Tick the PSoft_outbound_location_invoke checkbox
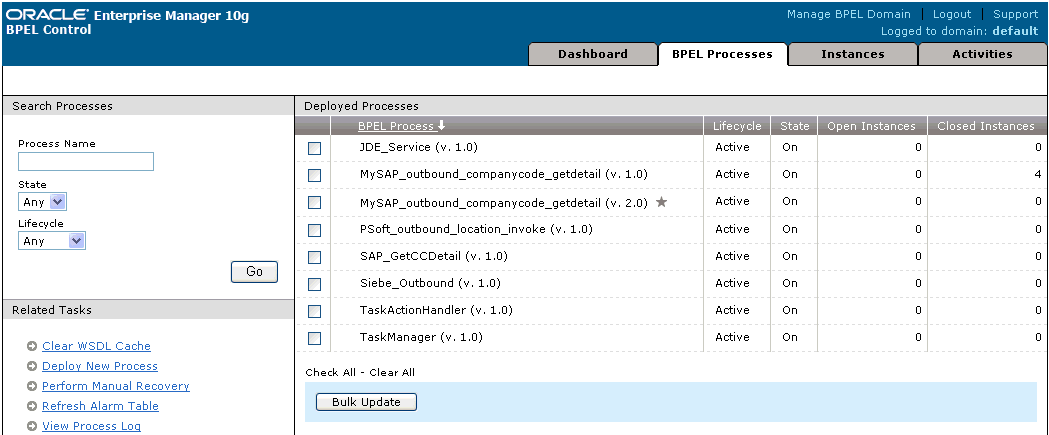Viewport: 1049px width, 435px height. (x=314, y=230)
